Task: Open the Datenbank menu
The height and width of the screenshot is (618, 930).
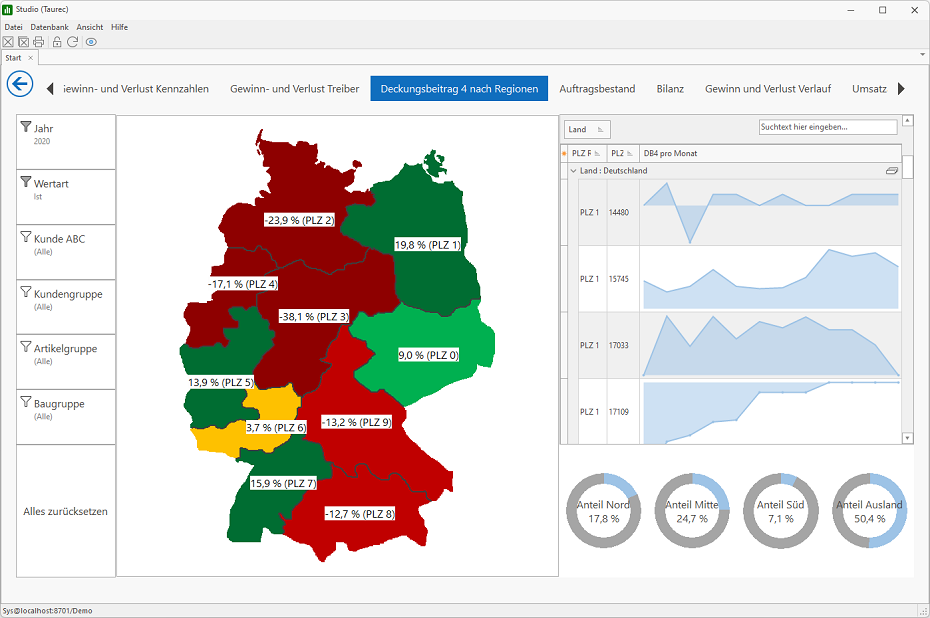Action: [x=49, y=27]
